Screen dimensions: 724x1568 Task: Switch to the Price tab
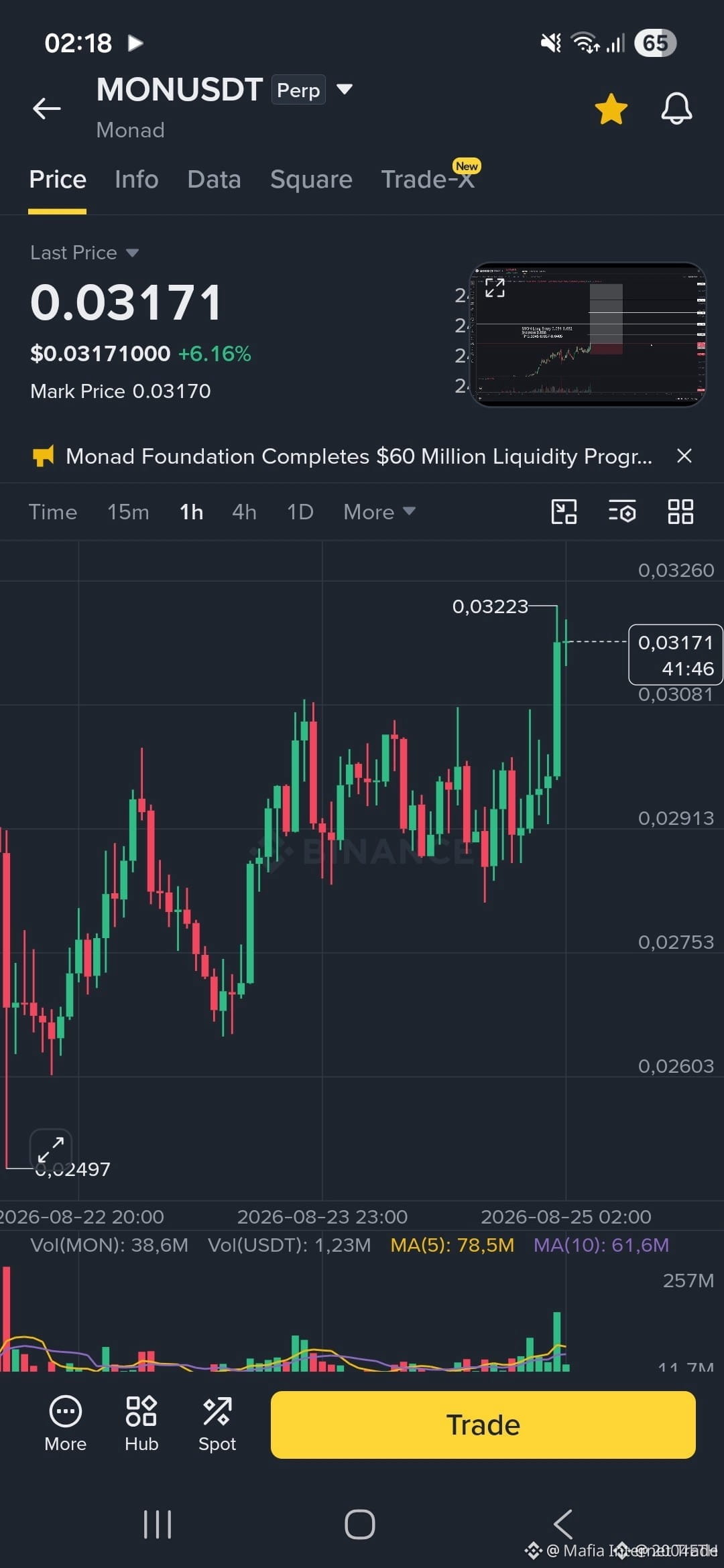(x=58, y=180)
